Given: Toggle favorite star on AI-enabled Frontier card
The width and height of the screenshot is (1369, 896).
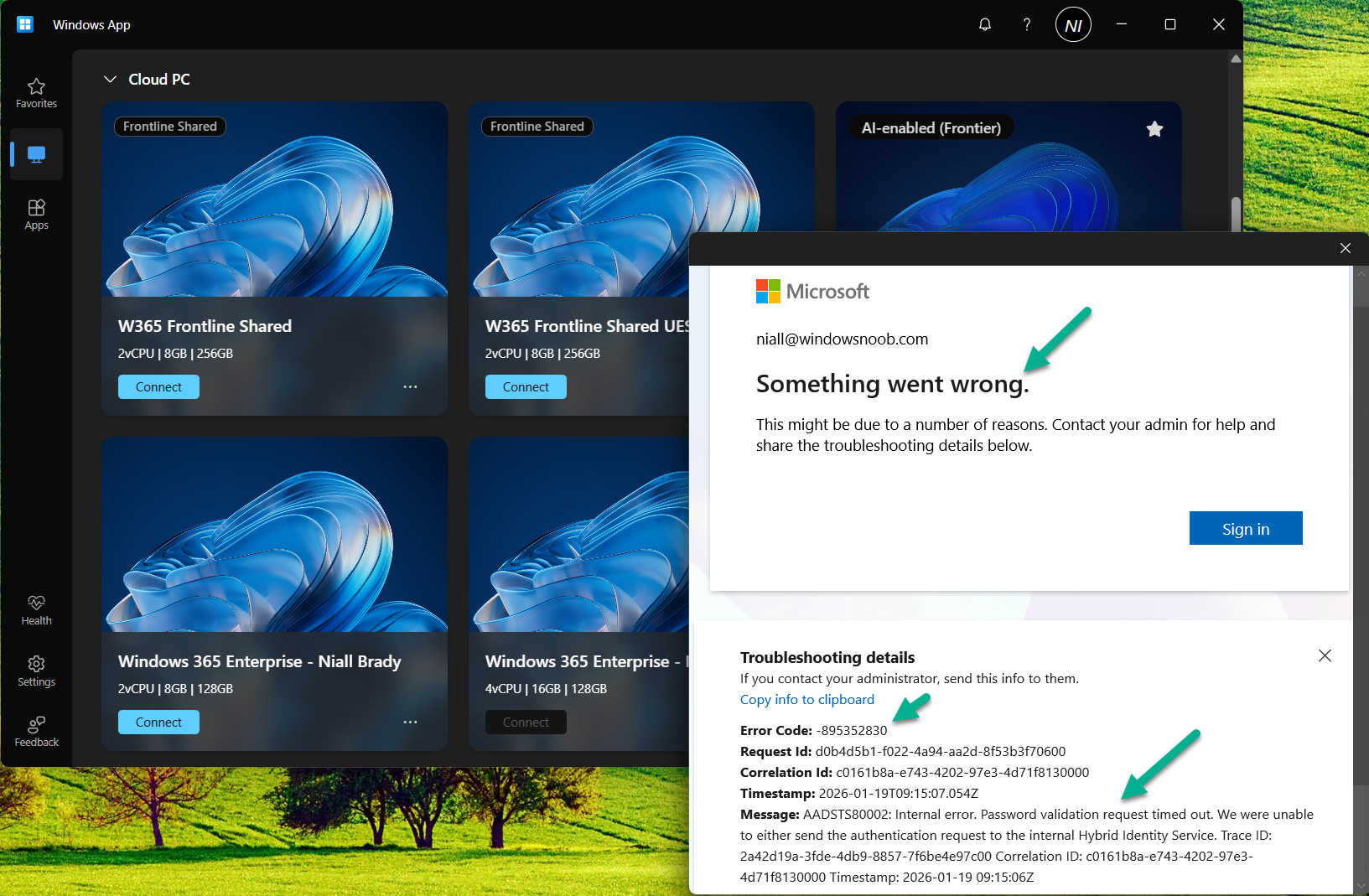Looking at the screenshot, I should (x=1154, y=129).
